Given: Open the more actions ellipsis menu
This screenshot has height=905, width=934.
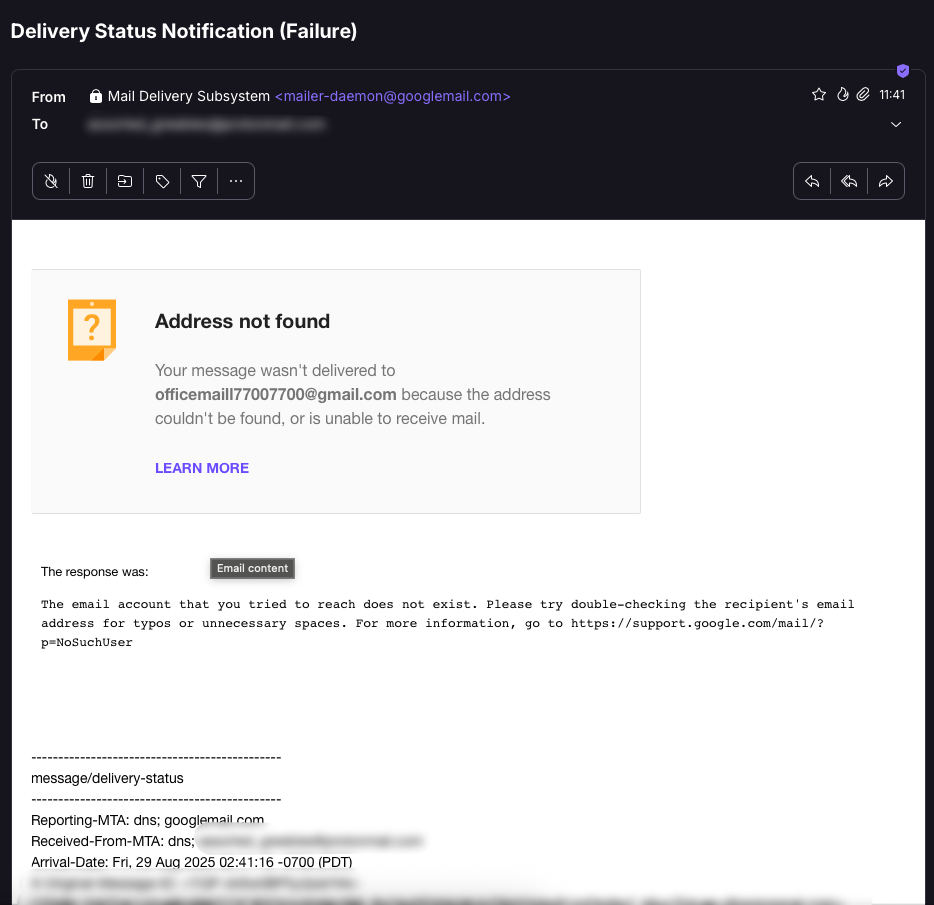Looking at the screenshot, I should pyautogui.click(x=236, y=181).
